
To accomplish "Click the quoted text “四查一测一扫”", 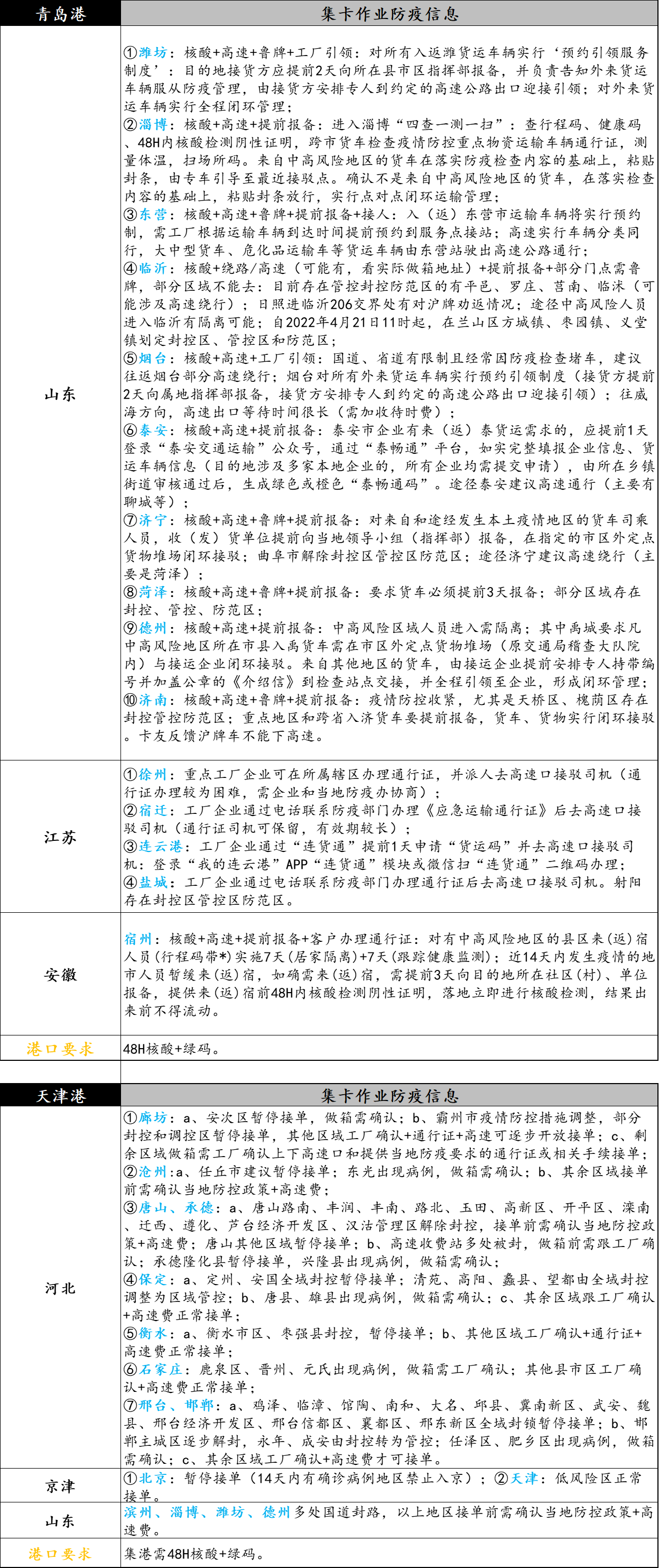I will pos(456,124).
